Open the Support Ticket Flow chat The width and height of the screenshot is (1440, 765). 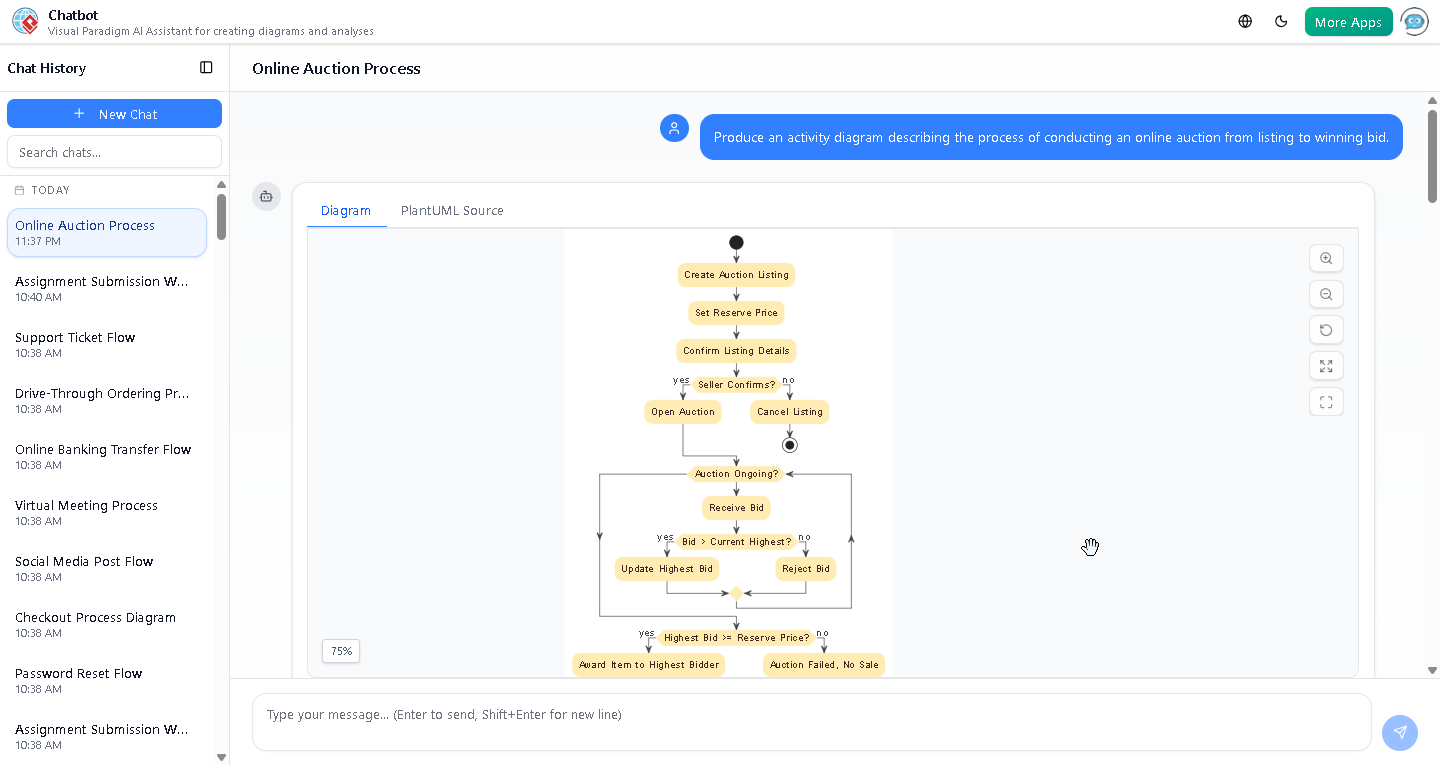pyautogui.click(x=75, y=337)
